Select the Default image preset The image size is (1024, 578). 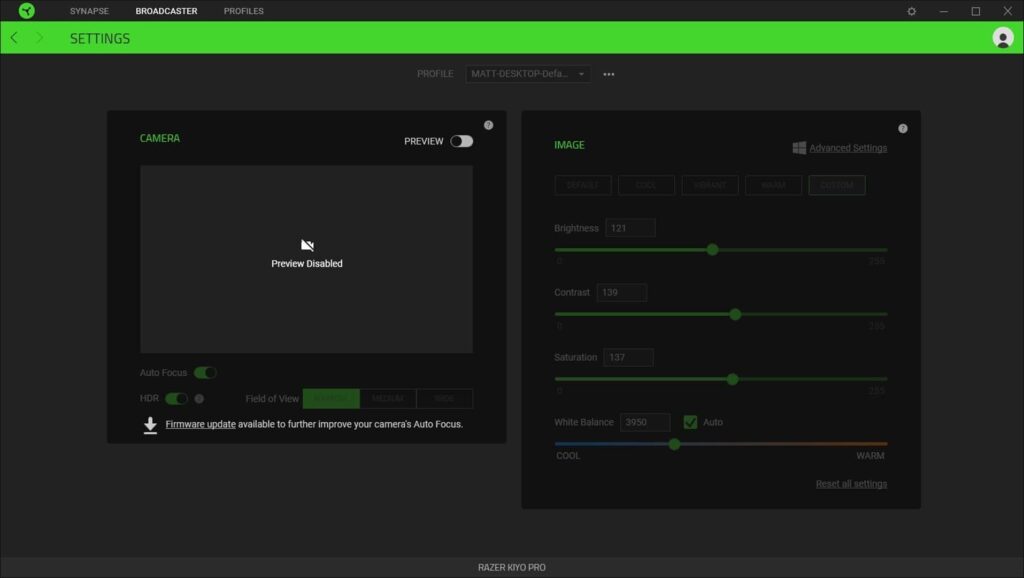(x=583, y=185)
